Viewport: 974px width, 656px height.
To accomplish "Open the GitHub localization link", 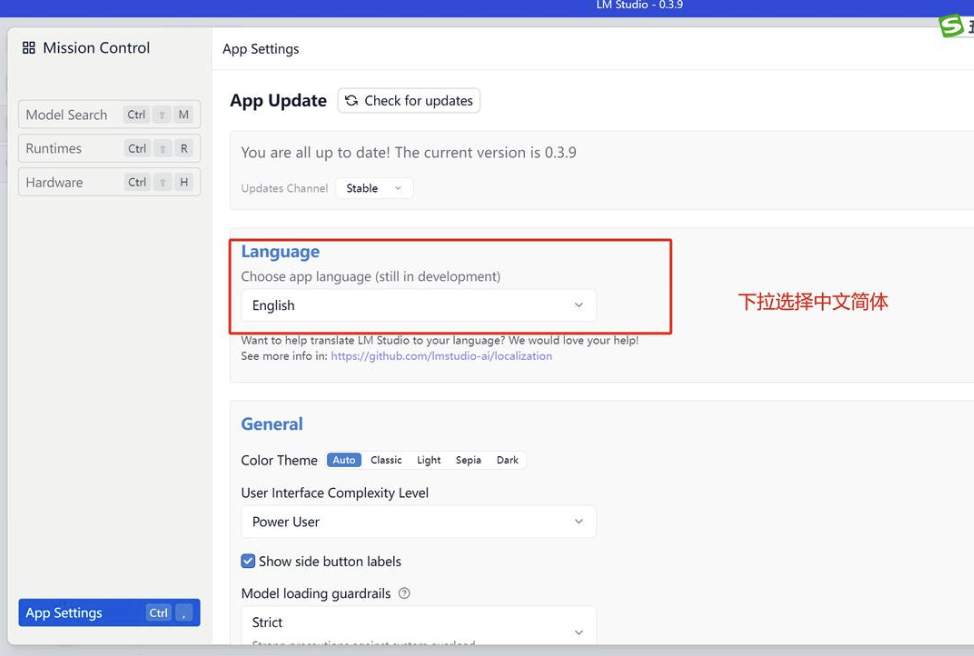I will (441, 356).
